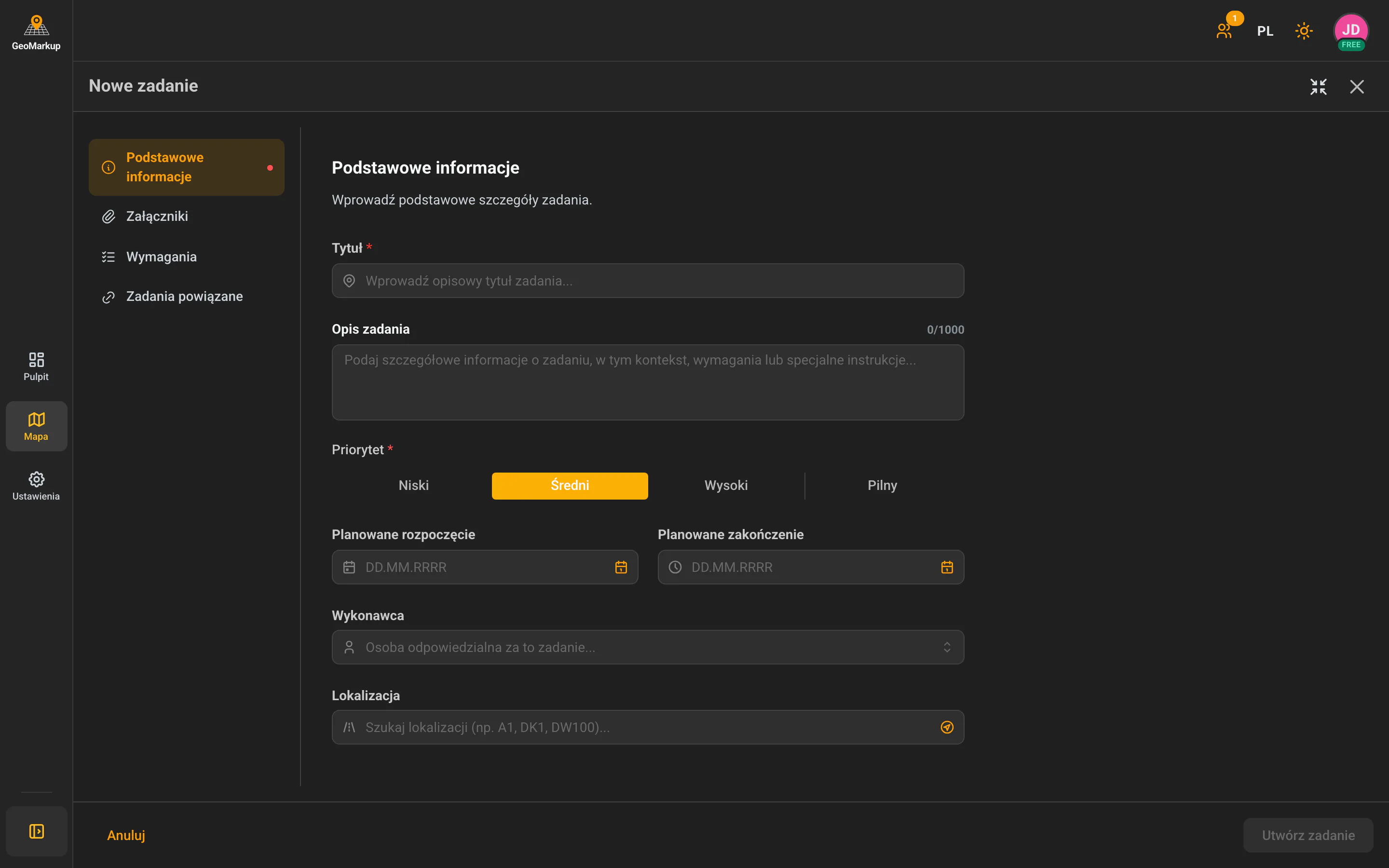Focus the Tytuł input field

pos(648,281)
